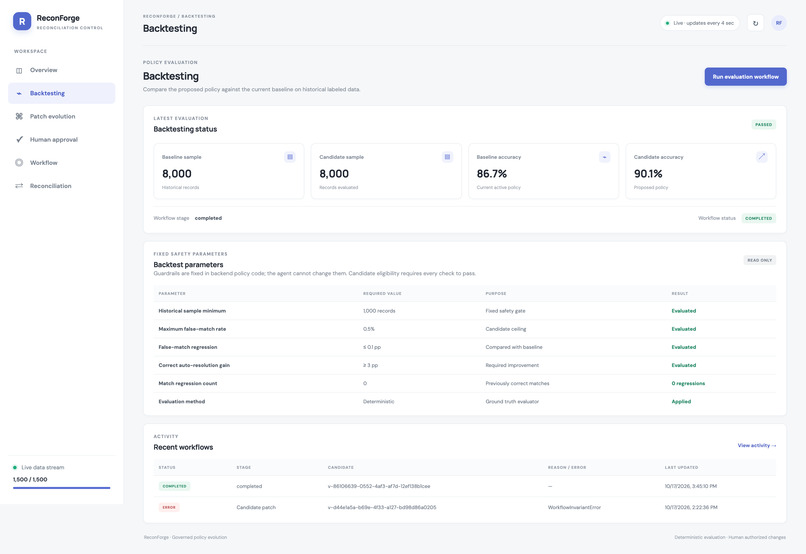Open the View activity link
This screenshot has width=806, height=554.
point(757,446)
